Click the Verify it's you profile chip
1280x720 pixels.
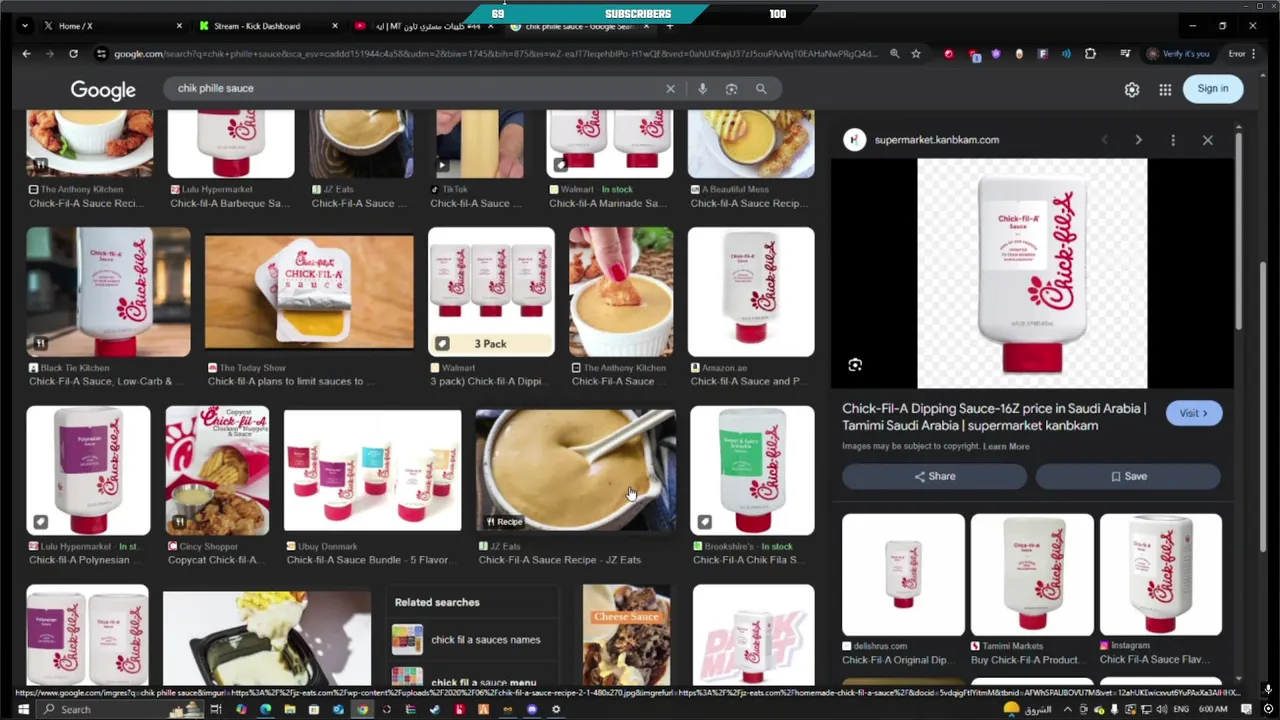(1178, 54)
